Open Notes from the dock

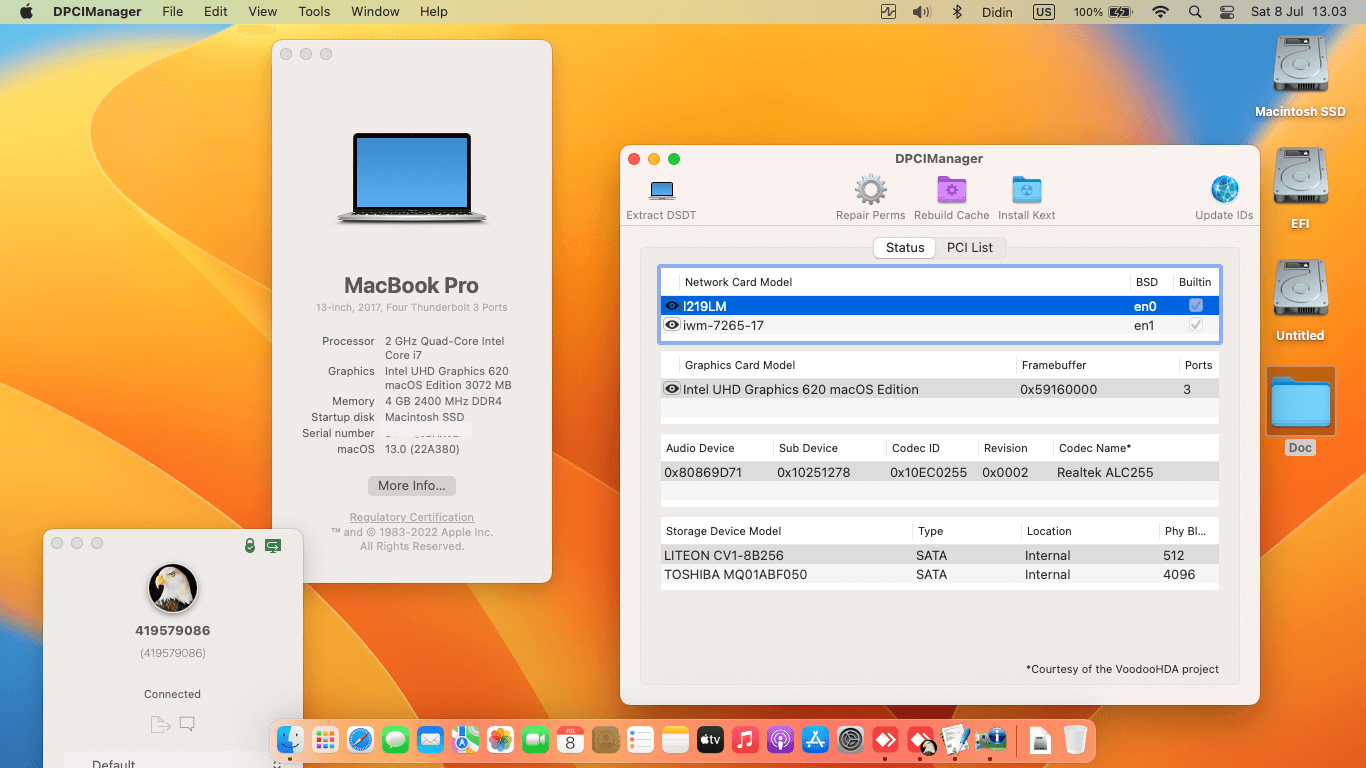click(675, 740)
